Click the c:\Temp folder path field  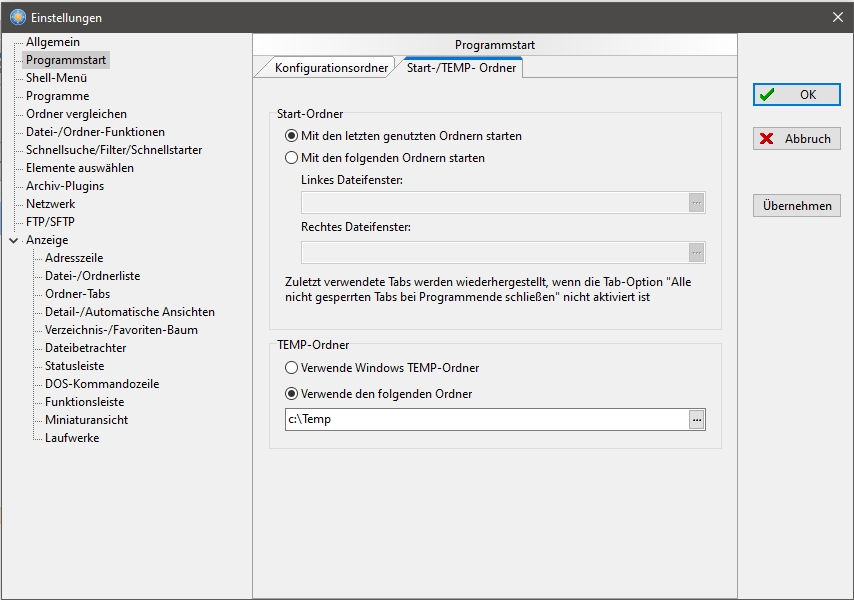coord(485,420)
